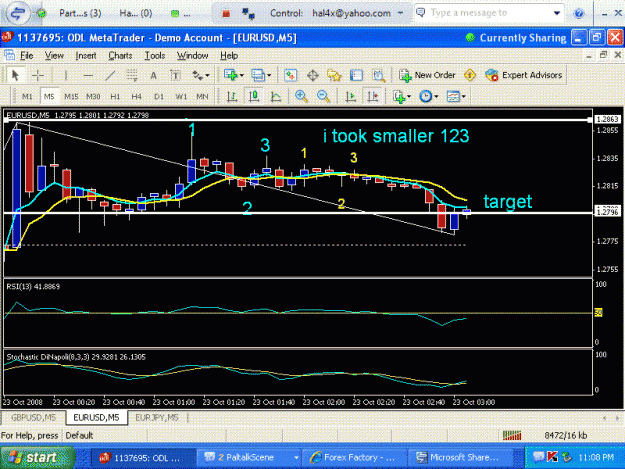Select the arrow cursor tool
This screenshot has width=625, height=469.
15,75
